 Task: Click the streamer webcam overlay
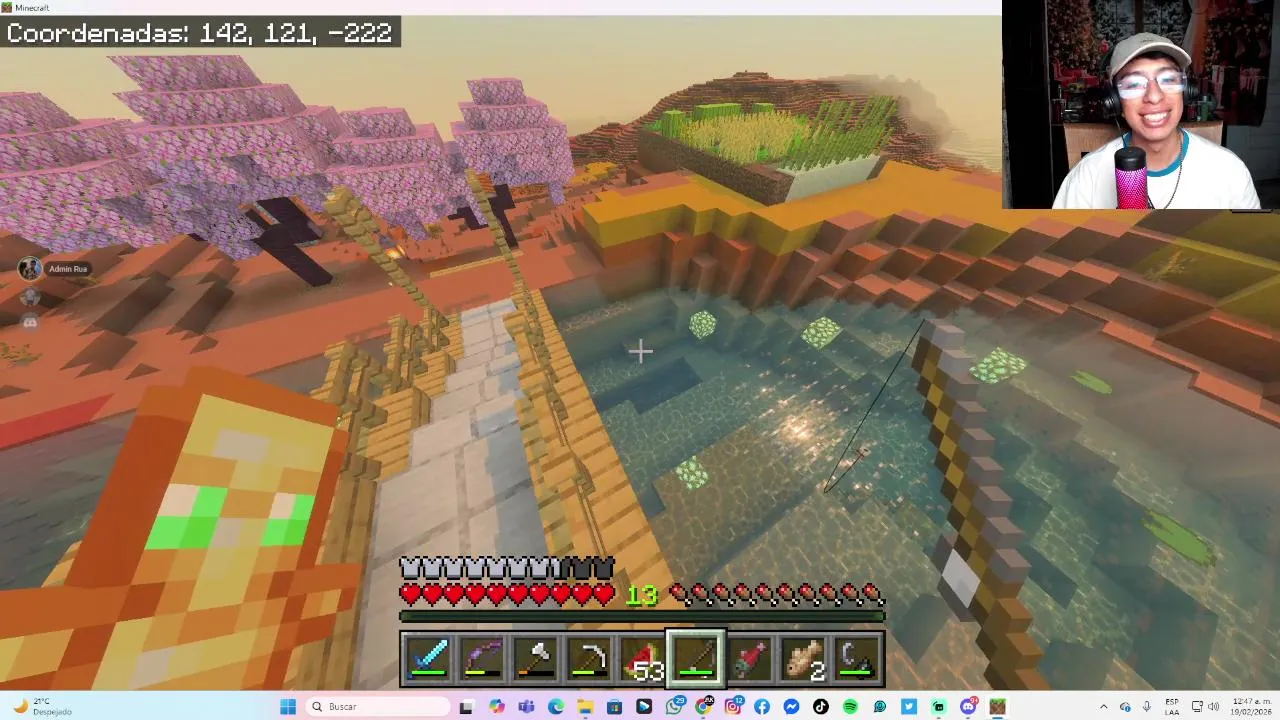[x=1141, y=105]
